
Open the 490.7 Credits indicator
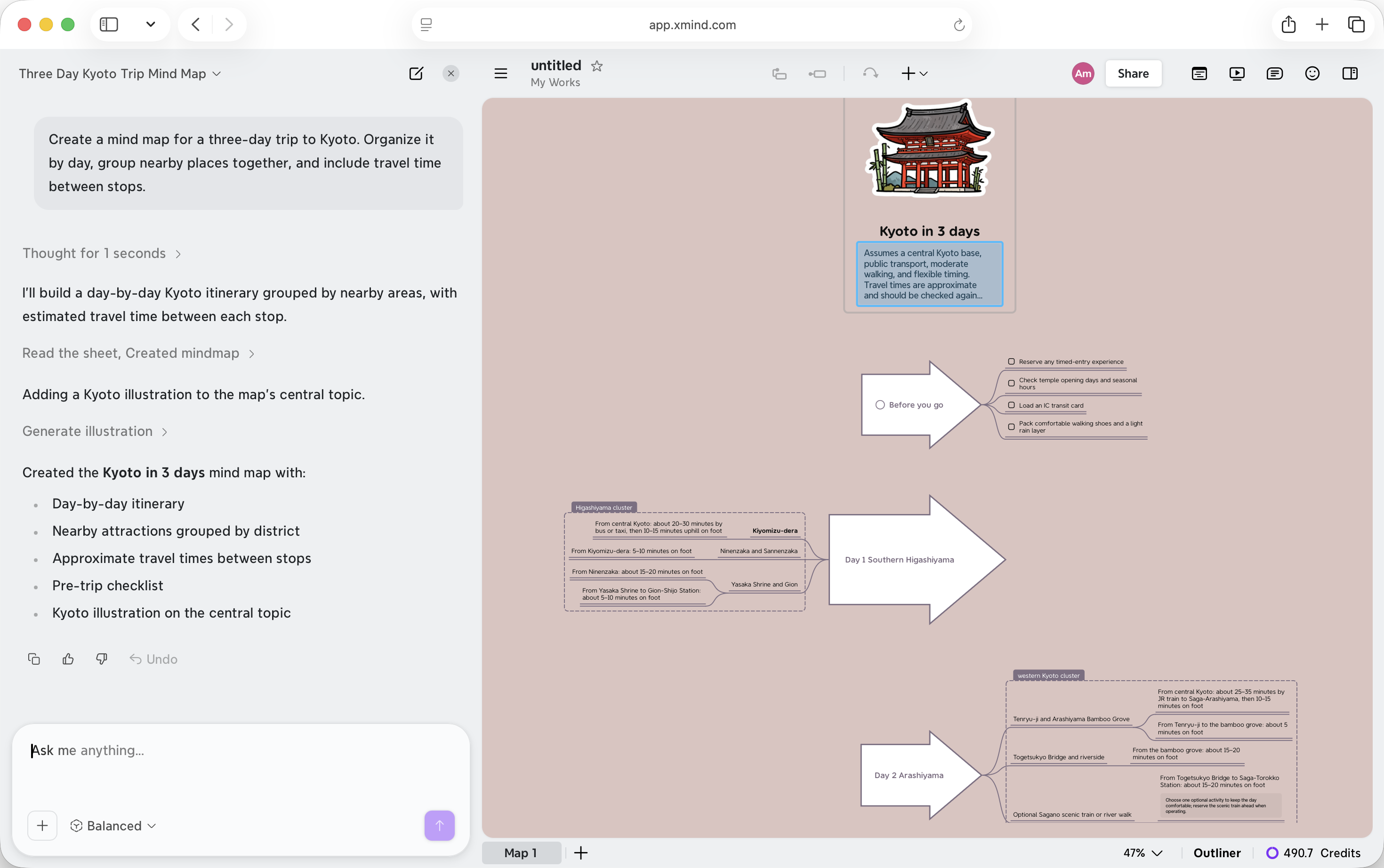pyautogui.click(x=1313, y=852)
